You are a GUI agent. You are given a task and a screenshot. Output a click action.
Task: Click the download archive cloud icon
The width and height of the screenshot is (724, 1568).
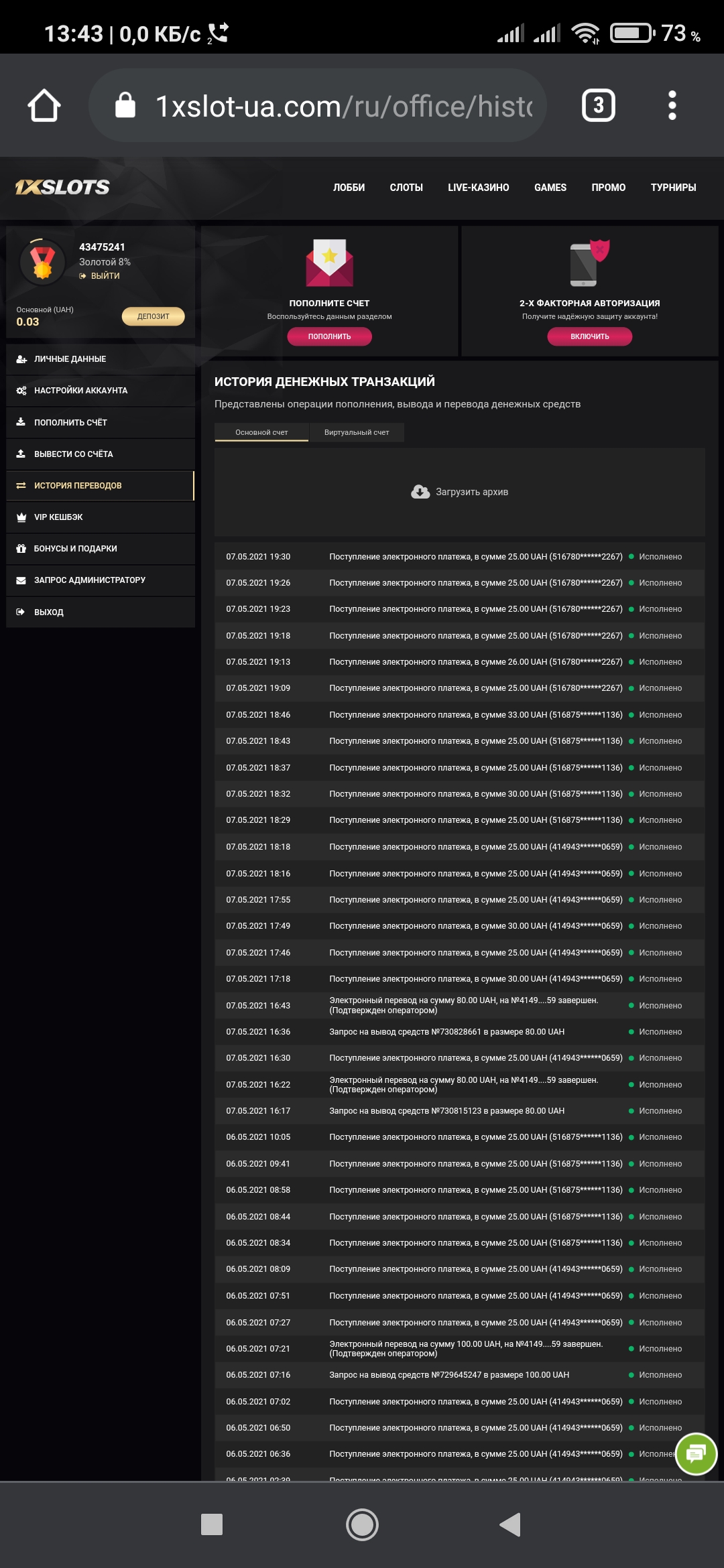click(420, 492)
